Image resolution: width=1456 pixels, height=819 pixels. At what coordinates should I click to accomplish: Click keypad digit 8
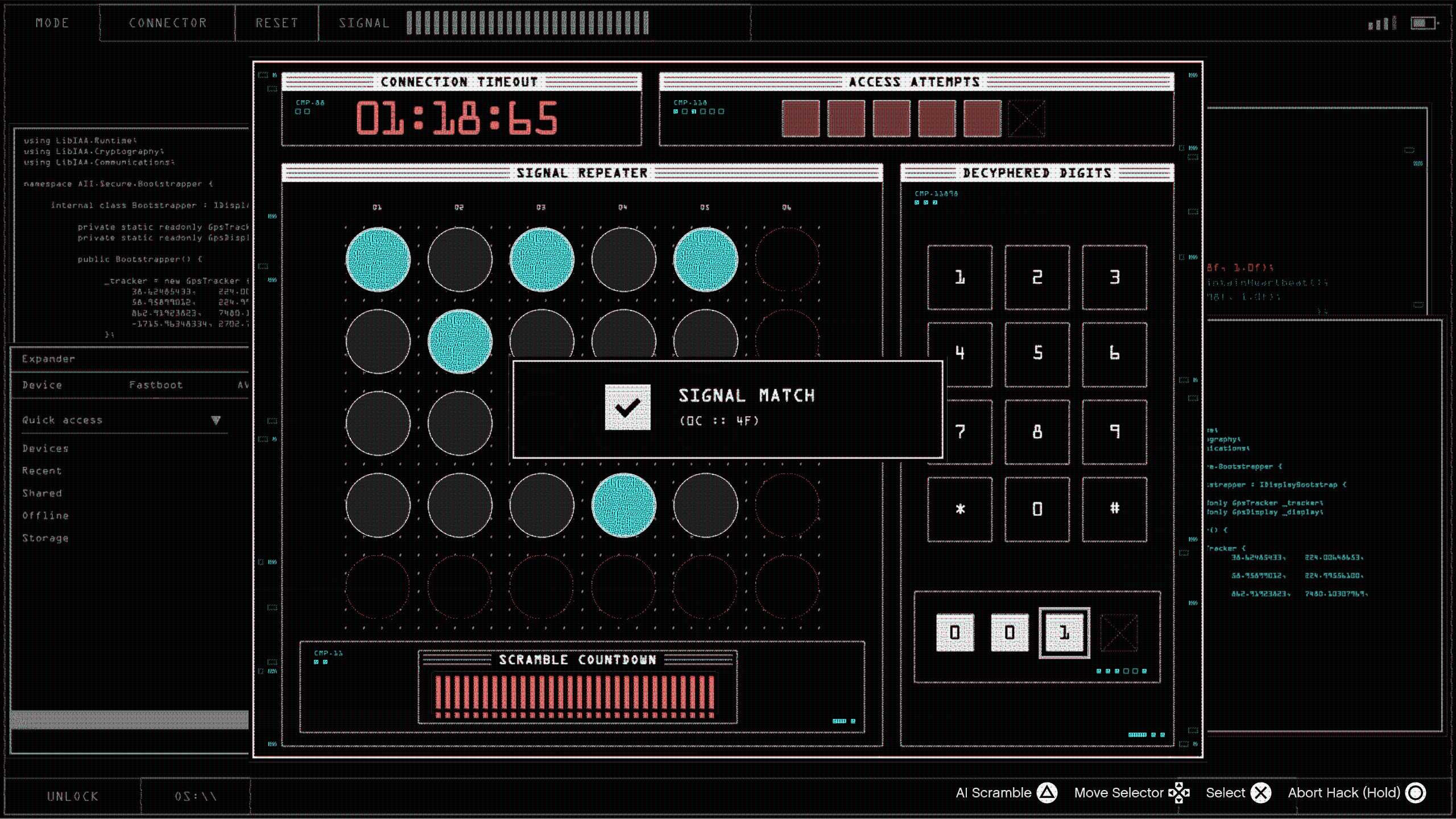[x=1037, y=432]
